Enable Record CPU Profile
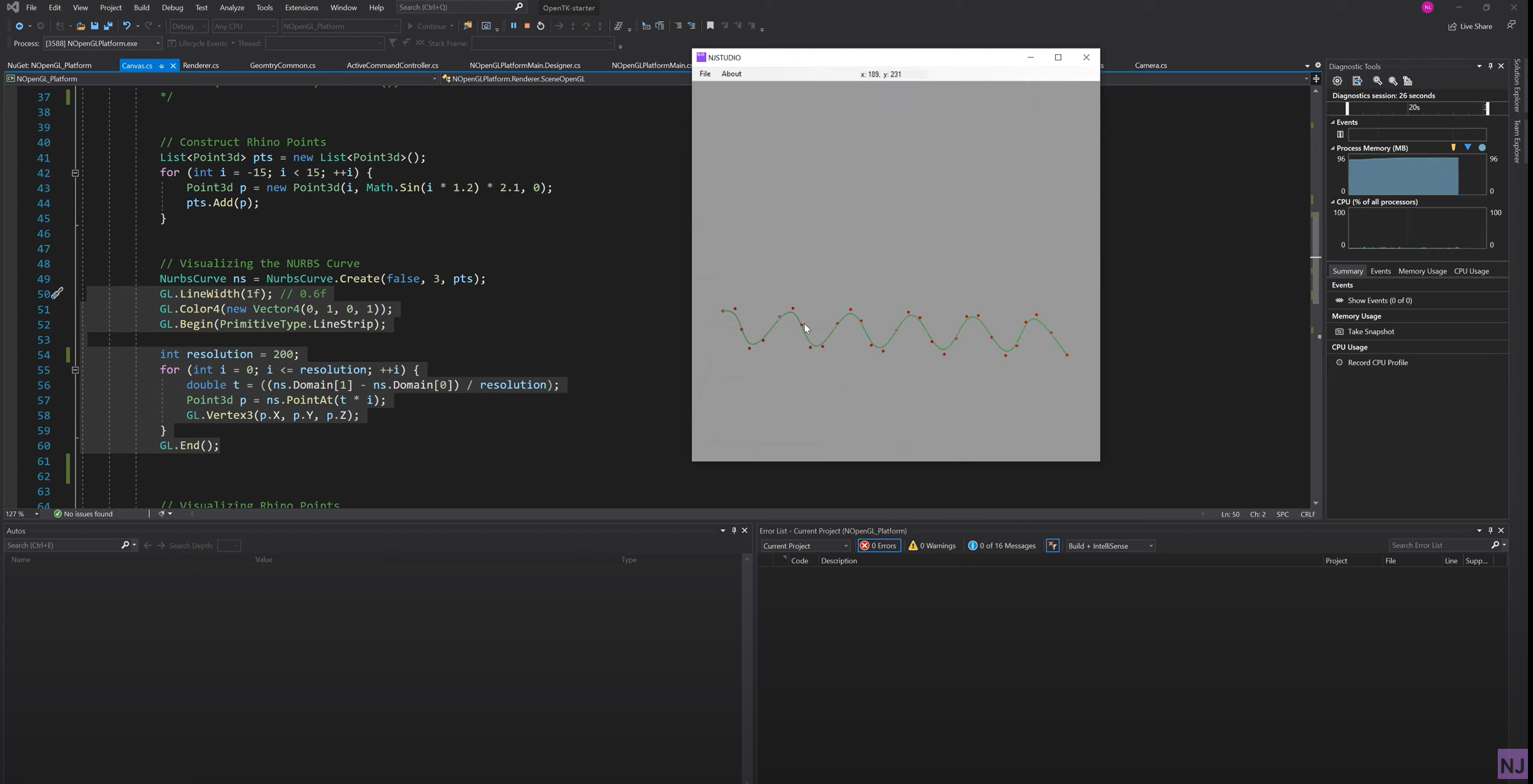 [x=1339, y=362]
